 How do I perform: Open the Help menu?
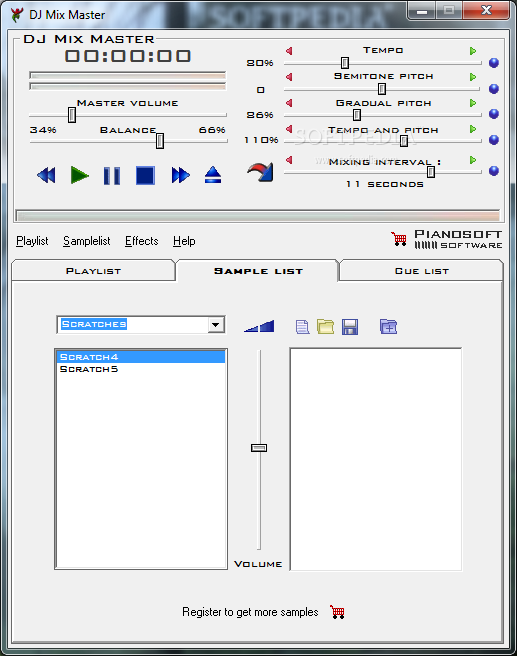coord(184,241)
